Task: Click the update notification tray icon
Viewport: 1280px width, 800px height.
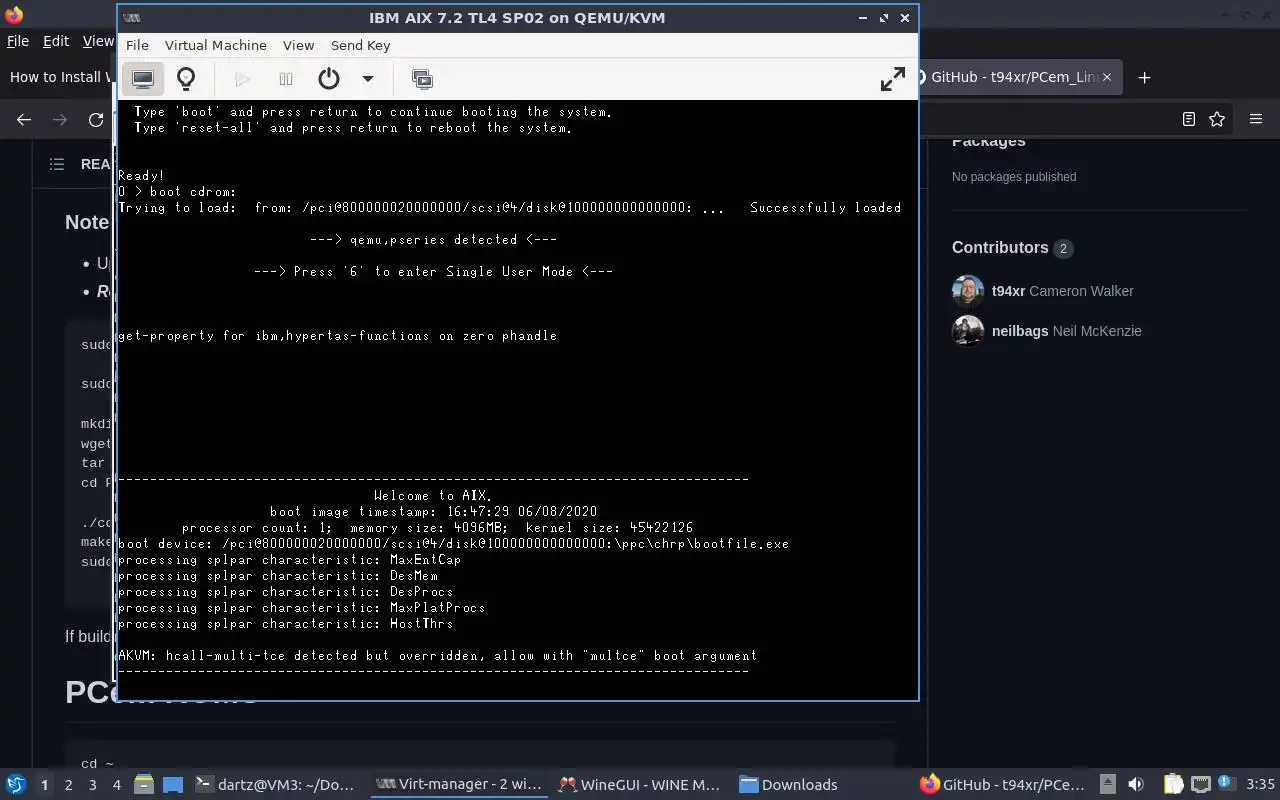Action: tap(1225, 785)
